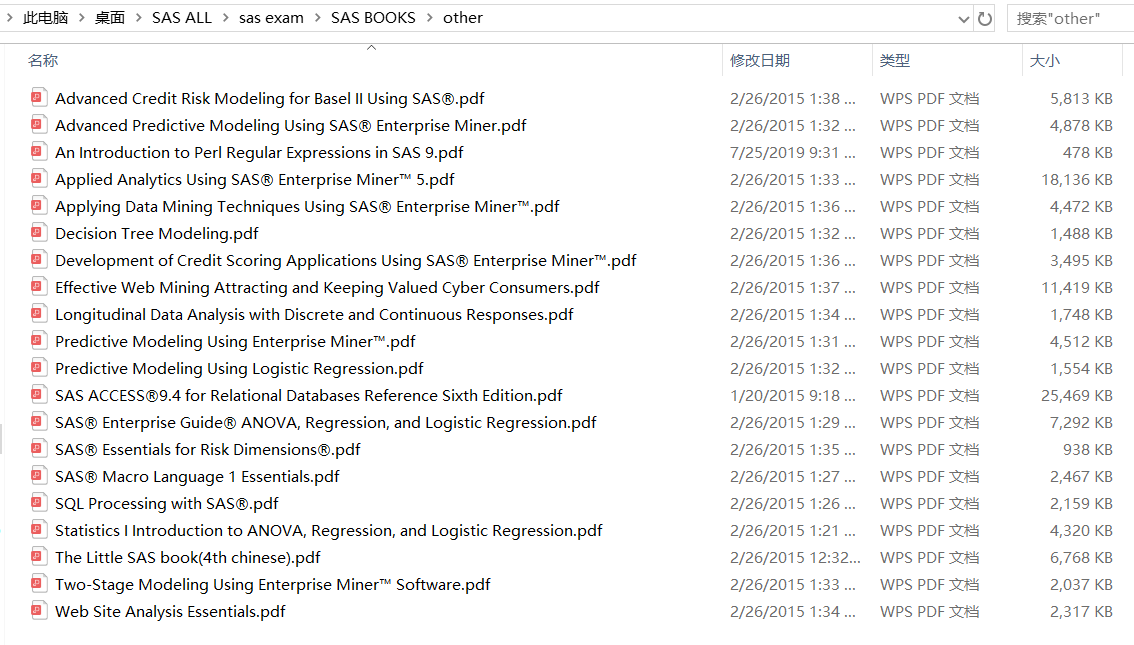Click PDF icon of Advanced Credit Risk Modeling file

pyautogui.click(x=39, y=97)
